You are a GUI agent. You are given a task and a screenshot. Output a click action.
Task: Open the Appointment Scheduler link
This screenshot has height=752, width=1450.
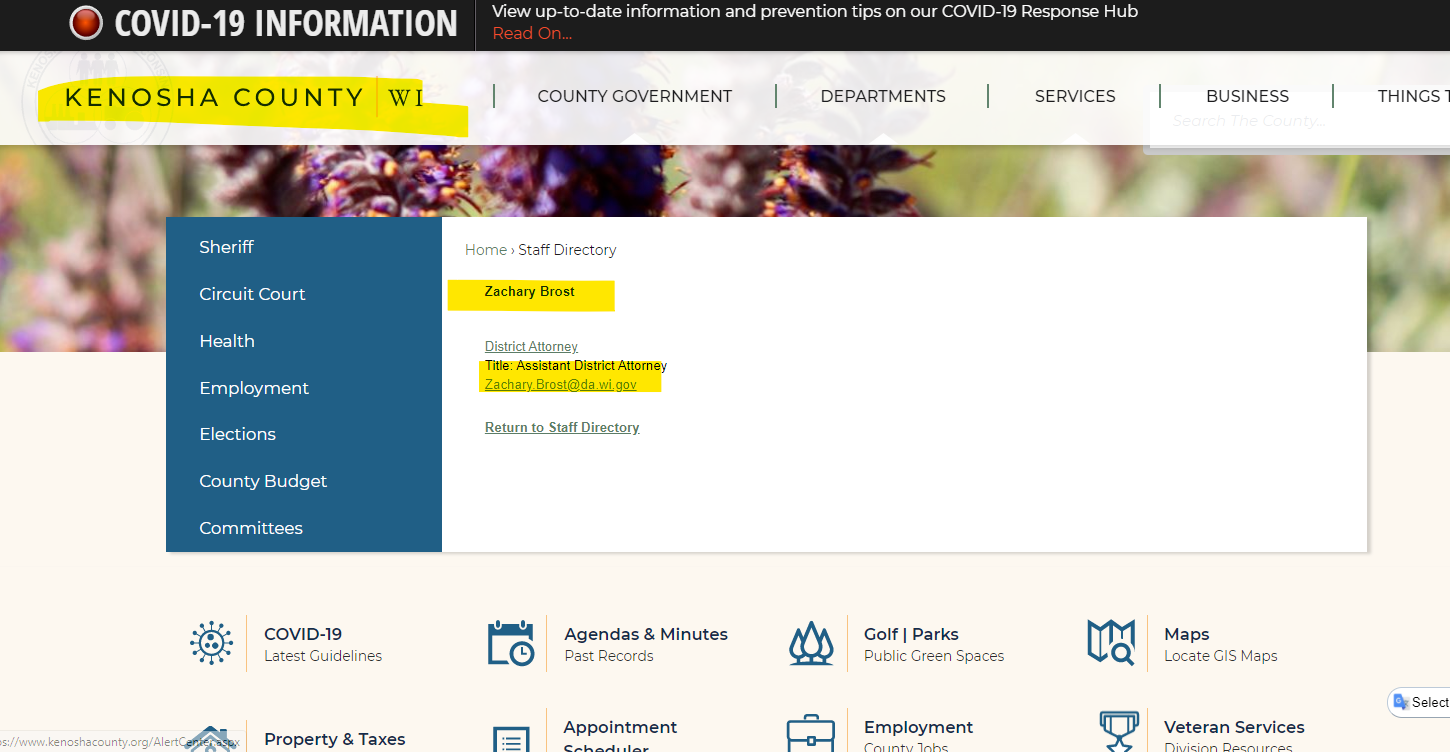coord(620,735)
